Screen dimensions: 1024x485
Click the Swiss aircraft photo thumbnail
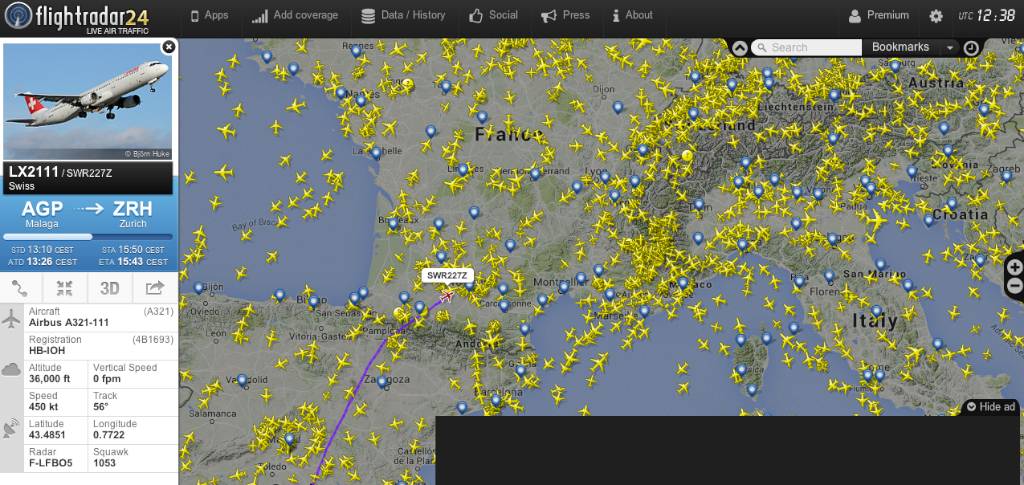88,101
